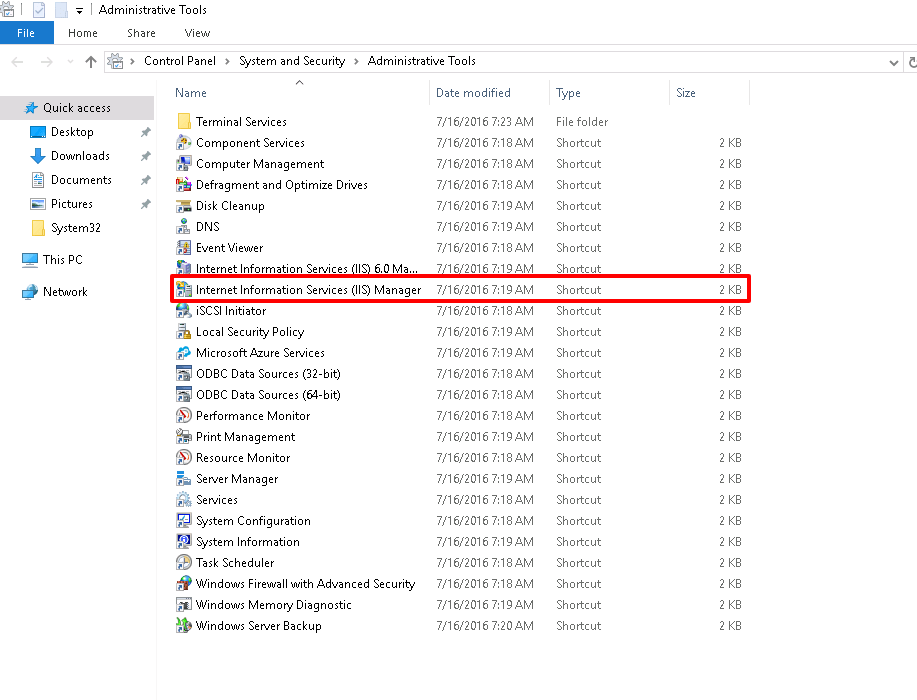
Task: Select the System Configuration icon
Action: pos(184,521)
